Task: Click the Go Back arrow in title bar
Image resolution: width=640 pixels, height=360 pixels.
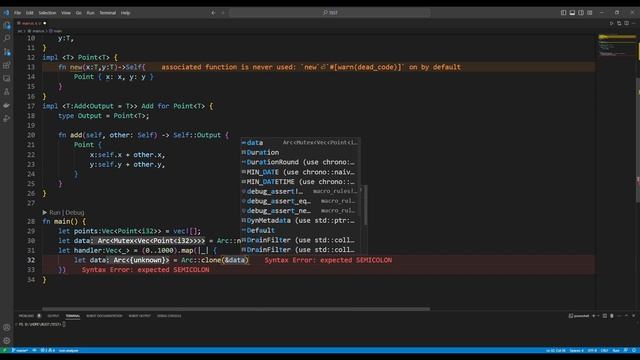Action: [x=213, y=13]
